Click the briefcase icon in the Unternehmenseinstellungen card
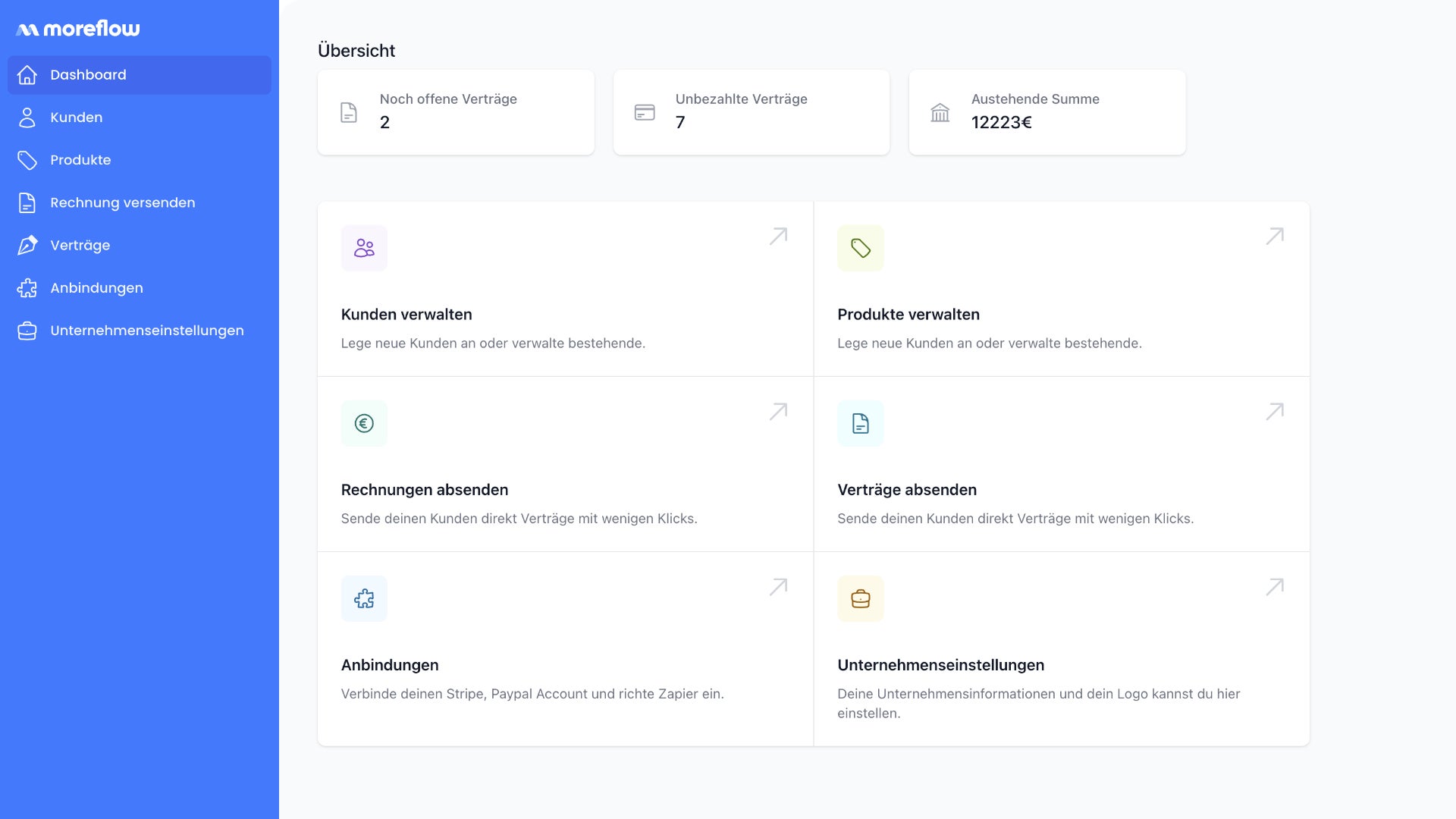Viewport: 1456px width, 819px height. point(860,598)
